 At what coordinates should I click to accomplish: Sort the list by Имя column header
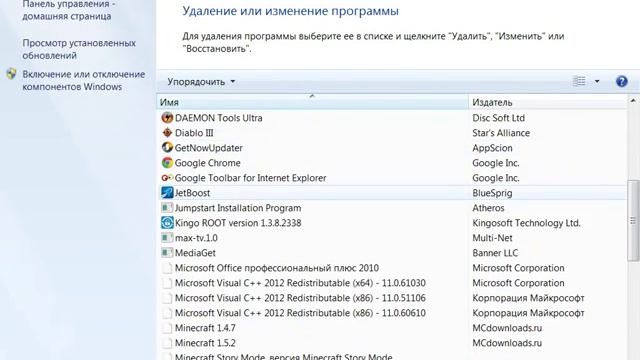coord(312,102)
